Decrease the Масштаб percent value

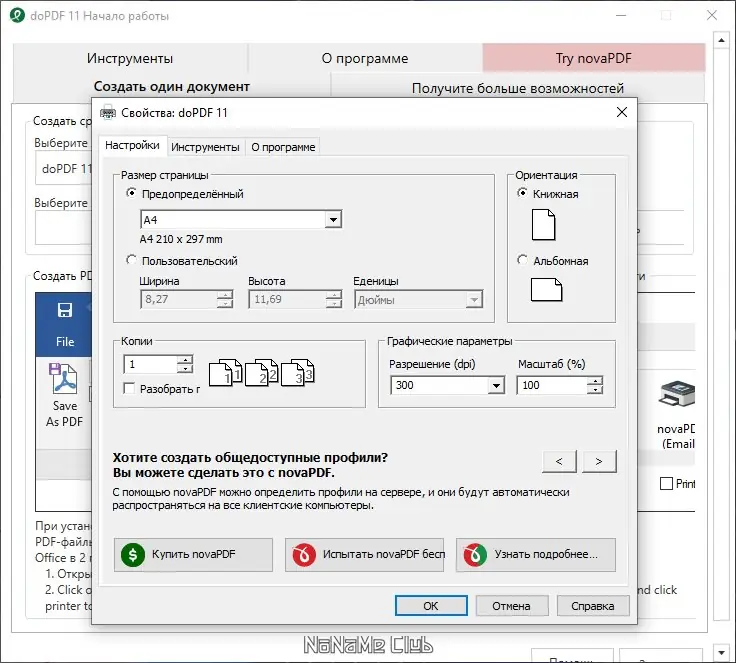595,389
